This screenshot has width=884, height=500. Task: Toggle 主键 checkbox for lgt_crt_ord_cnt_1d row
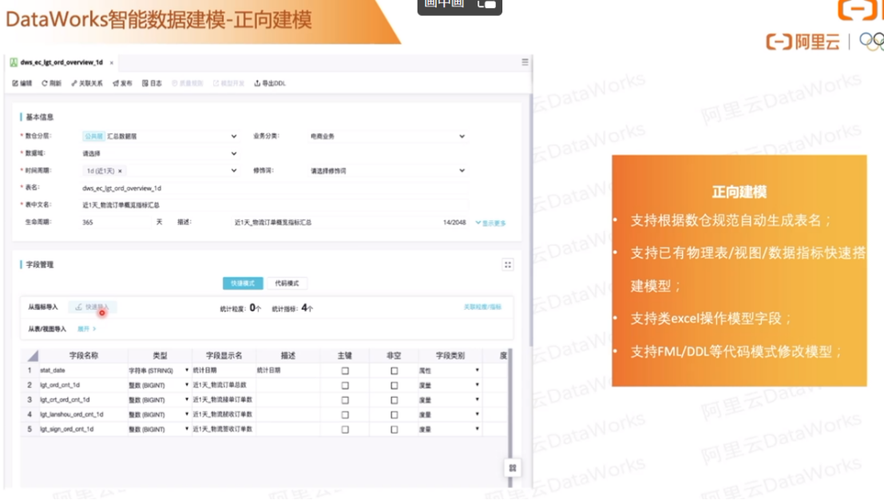[x=345, y=400]
